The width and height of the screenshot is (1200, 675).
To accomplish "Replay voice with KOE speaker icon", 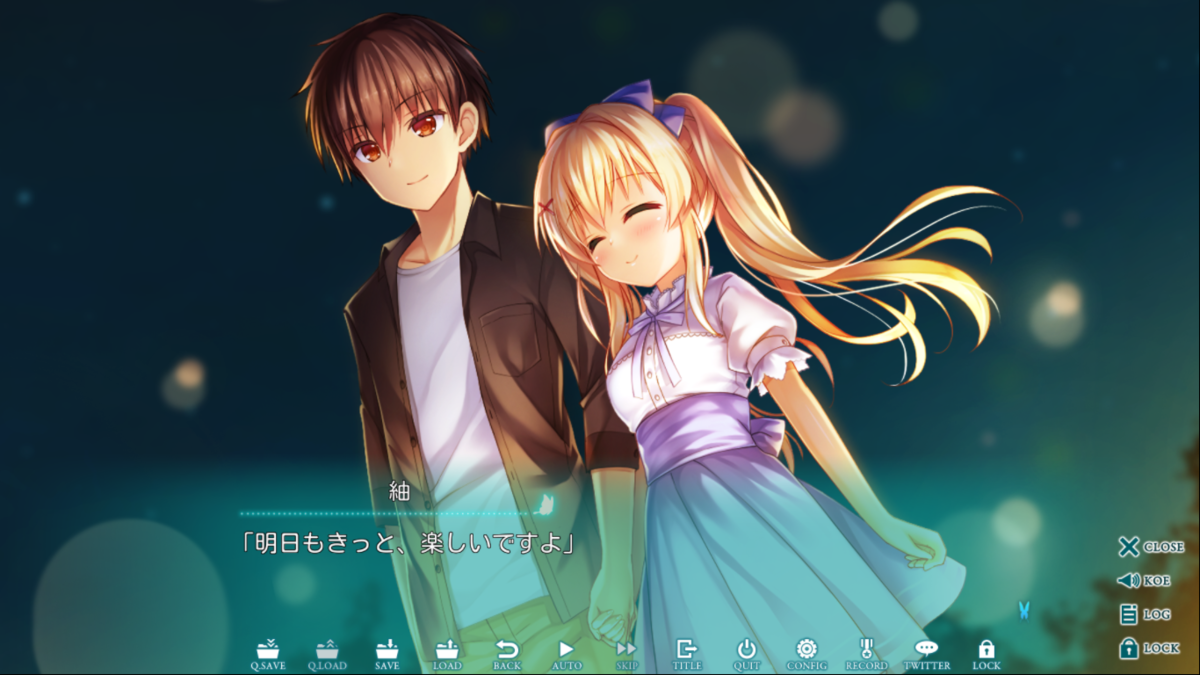I will pyautogui.click(x=1144, y=581).
